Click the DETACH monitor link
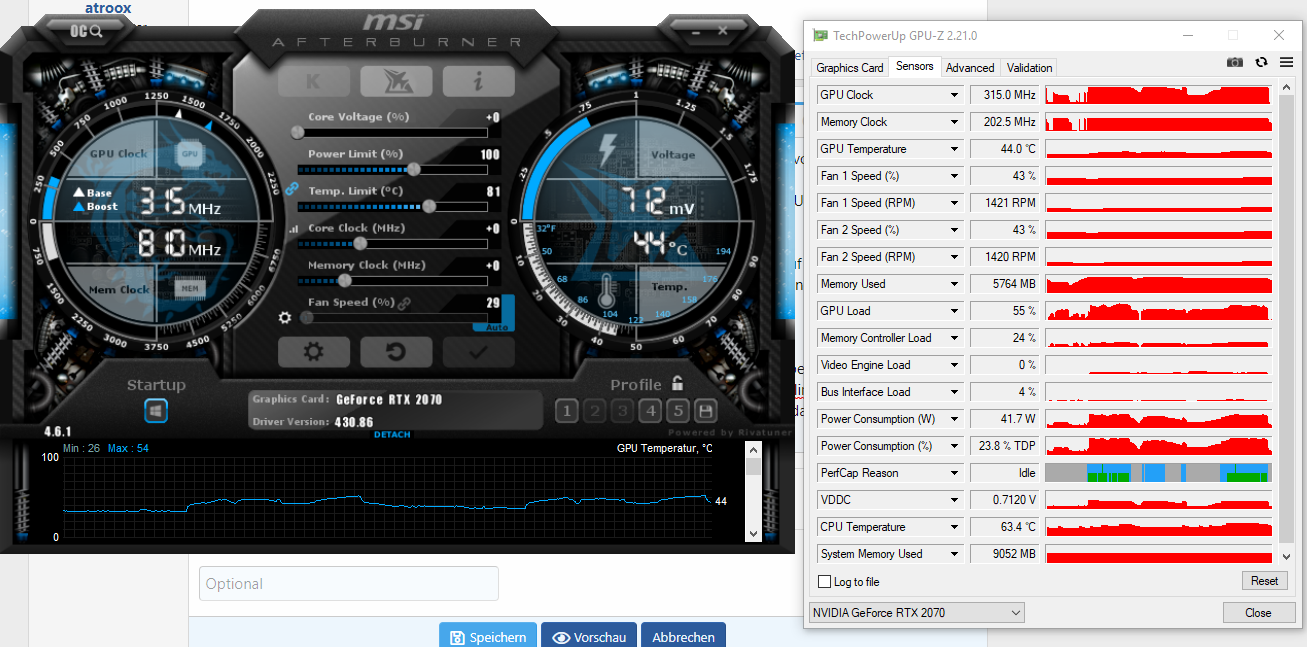This screenshot has width=1307, height=647. (392, 435)
